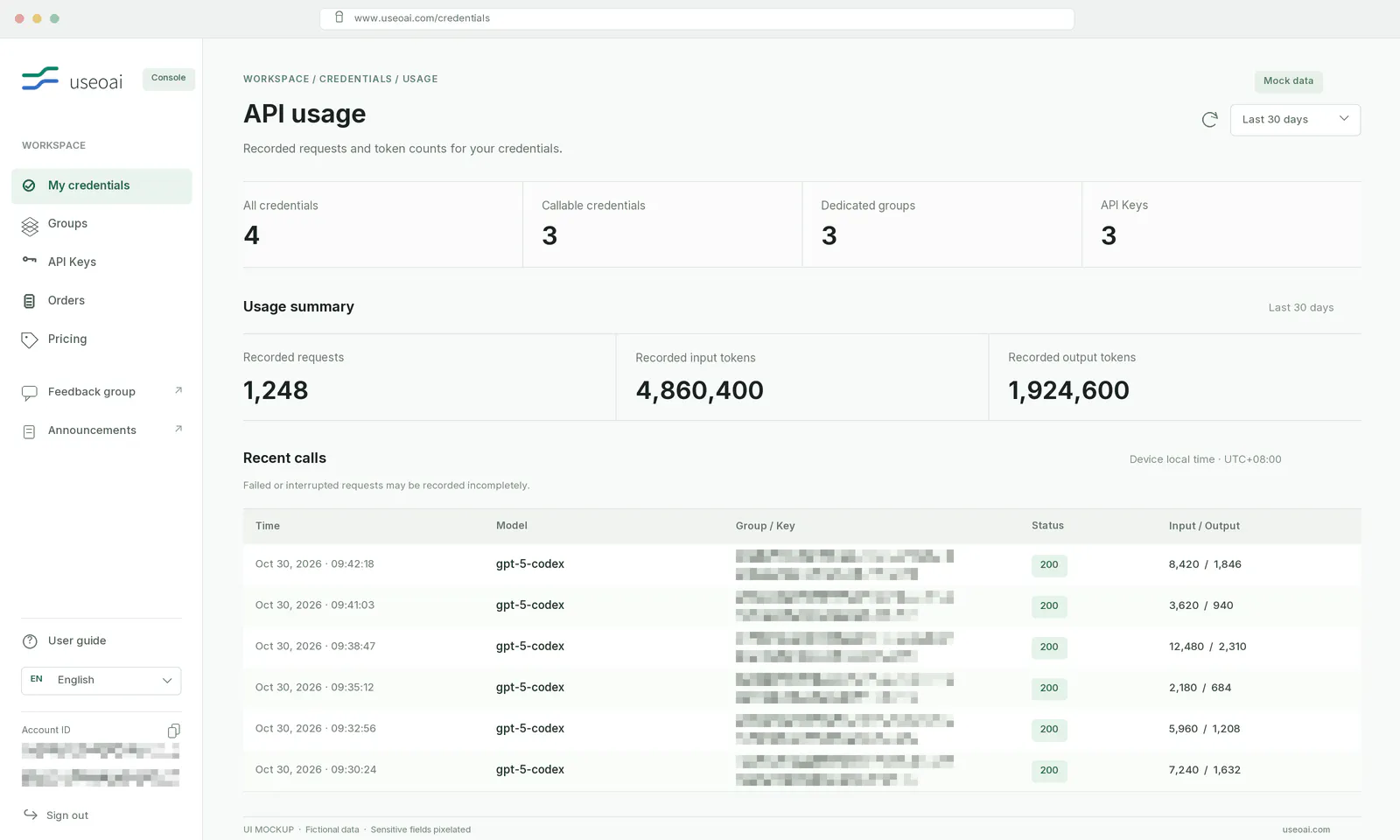This screenshot has width=1400, height=840.
Task: Select the call row at 09:41:03
Action: (x=801, y=605)
